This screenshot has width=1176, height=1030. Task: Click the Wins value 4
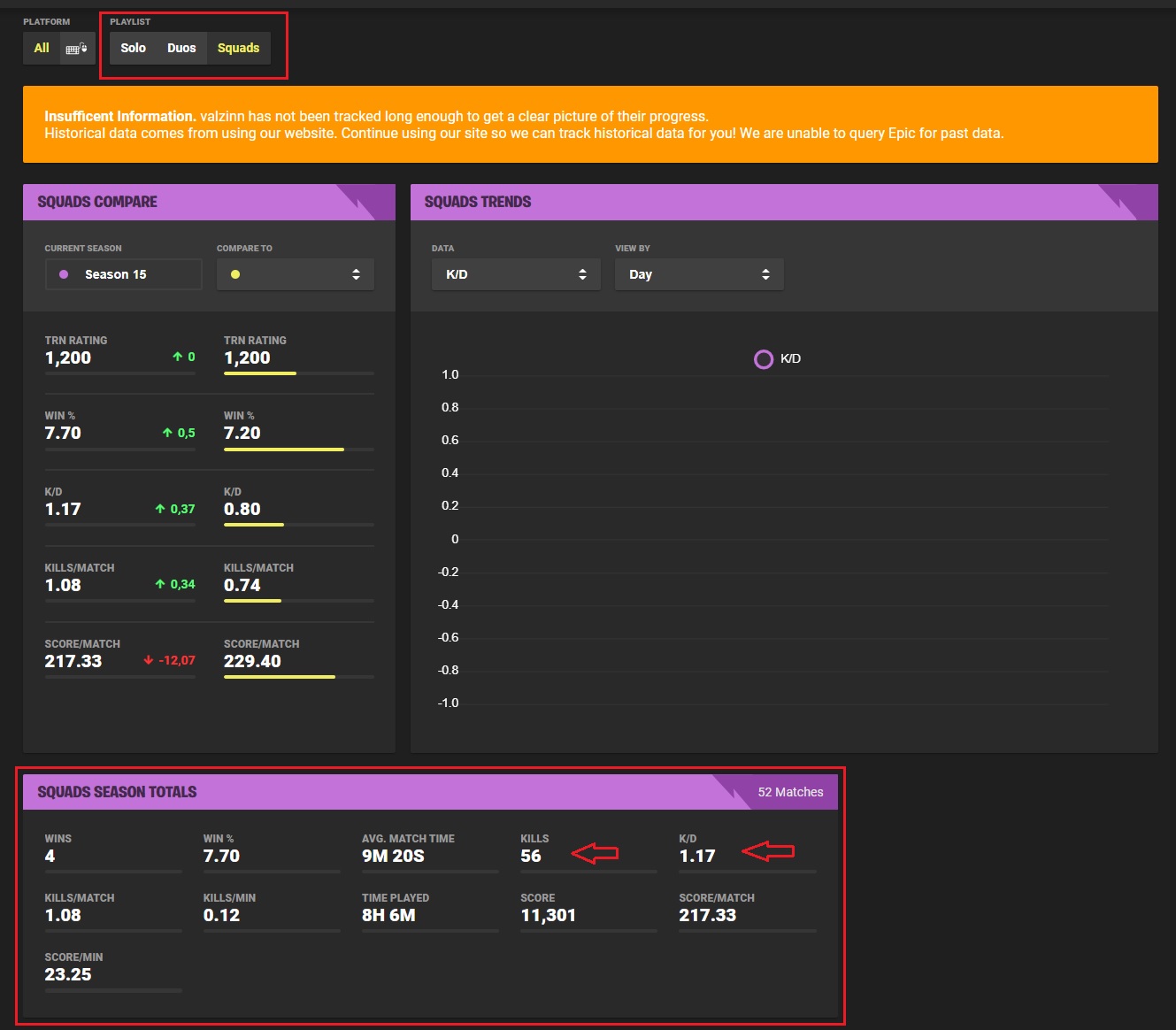click(50, 856)
